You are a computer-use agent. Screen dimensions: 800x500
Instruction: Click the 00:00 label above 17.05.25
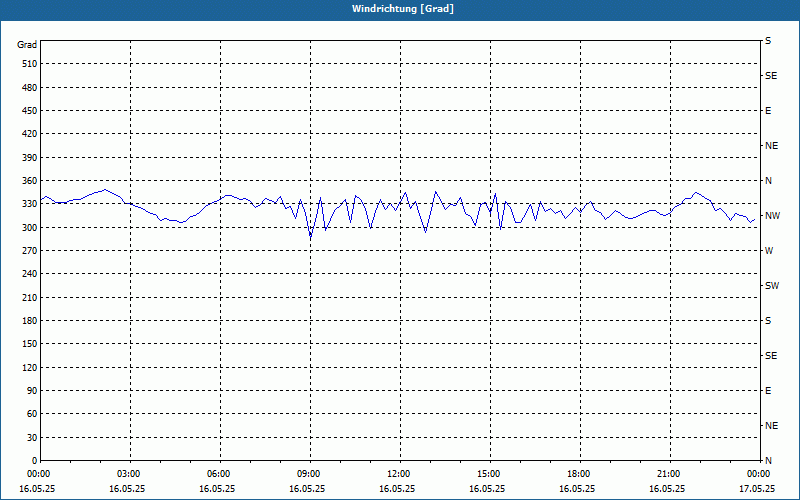(x=758, y=474)
